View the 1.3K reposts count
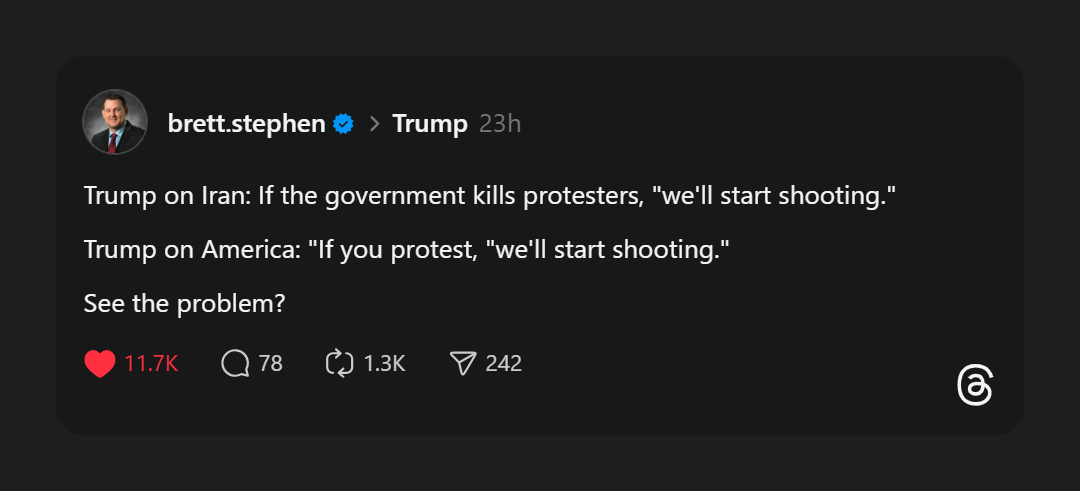 click(384, 364)
